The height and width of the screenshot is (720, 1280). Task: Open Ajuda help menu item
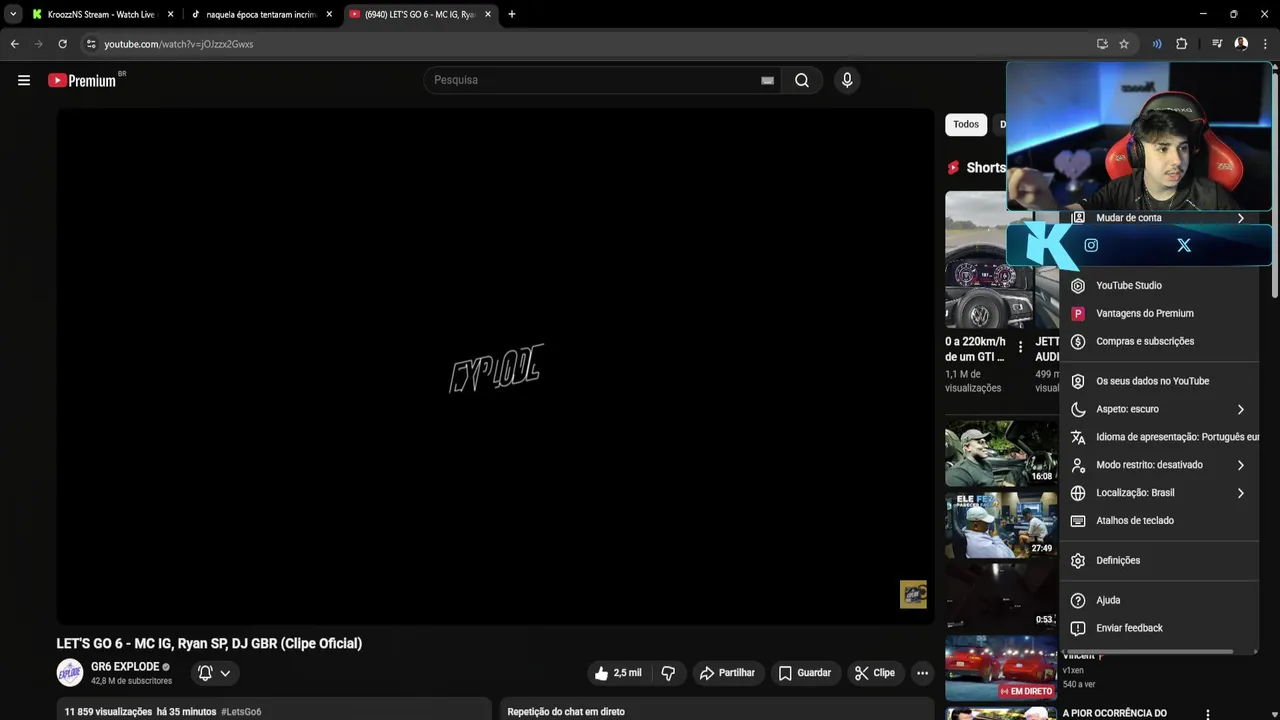pyautogui.click(x=1159, y=600)
